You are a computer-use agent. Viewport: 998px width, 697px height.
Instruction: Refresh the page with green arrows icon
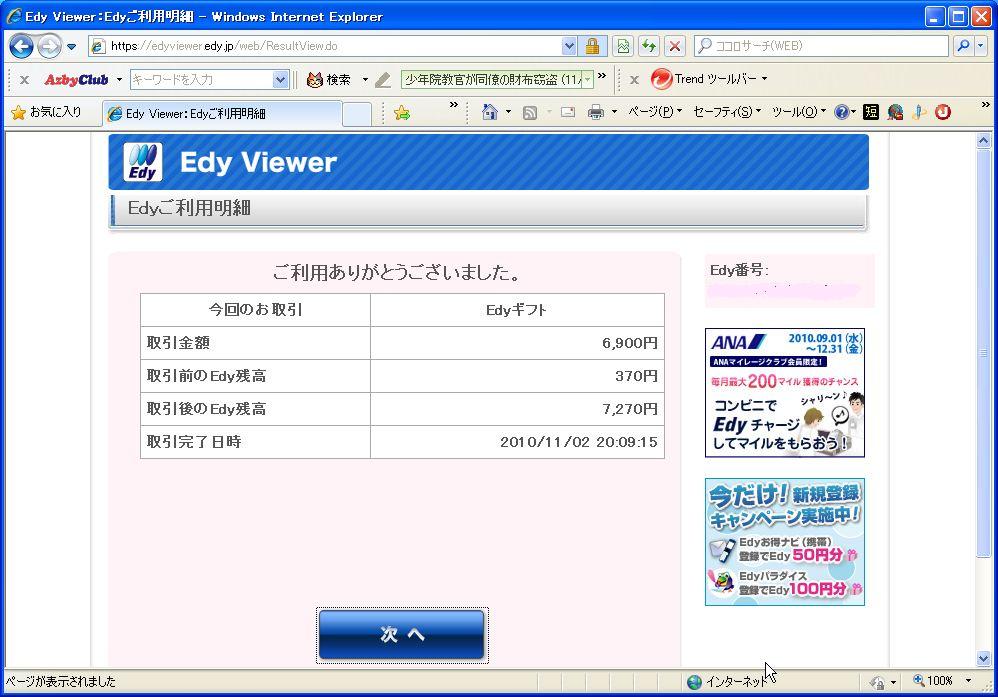point(649,46)
